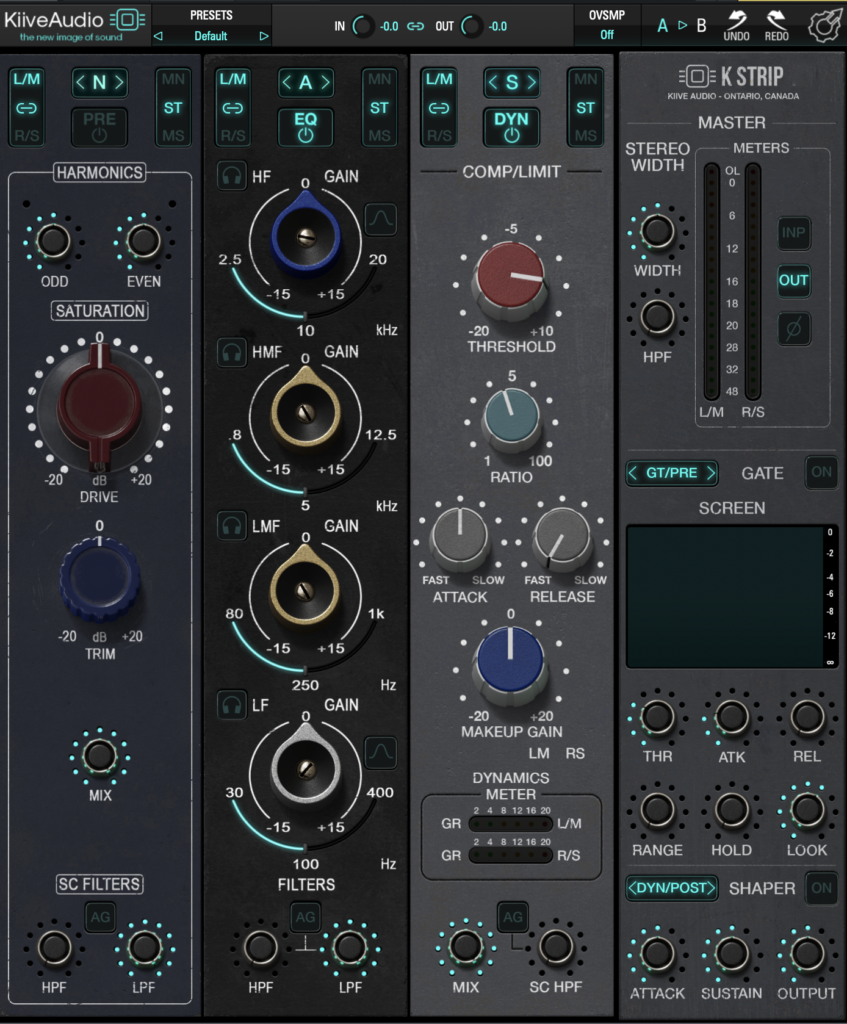
Task: Toggle the LF band shelf shape icon
Action: [x=381, y=752]
